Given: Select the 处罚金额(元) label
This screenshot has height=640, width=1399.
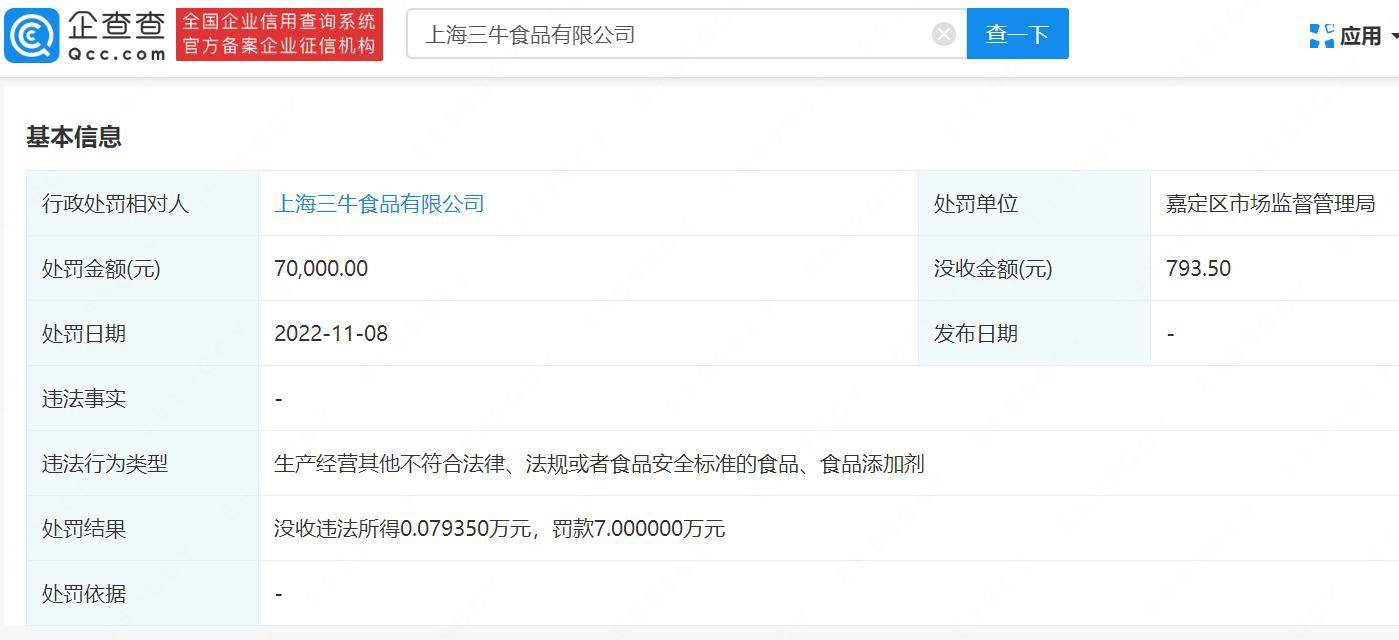Looking at the screenshot, I should tap(101, 269).
